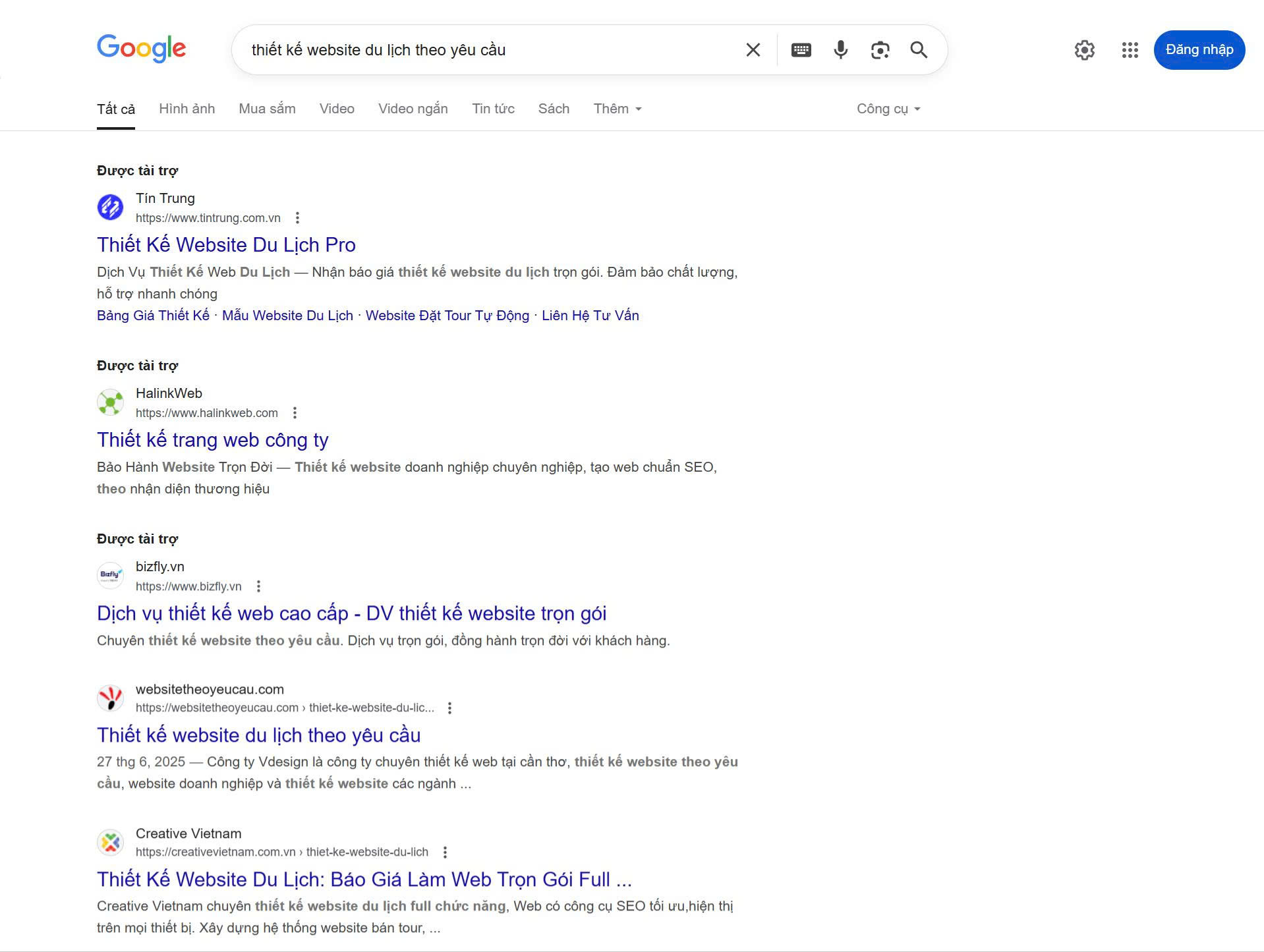Switch to the Tin tức tab
The image size is (1264, 952).
coord(493,109)
